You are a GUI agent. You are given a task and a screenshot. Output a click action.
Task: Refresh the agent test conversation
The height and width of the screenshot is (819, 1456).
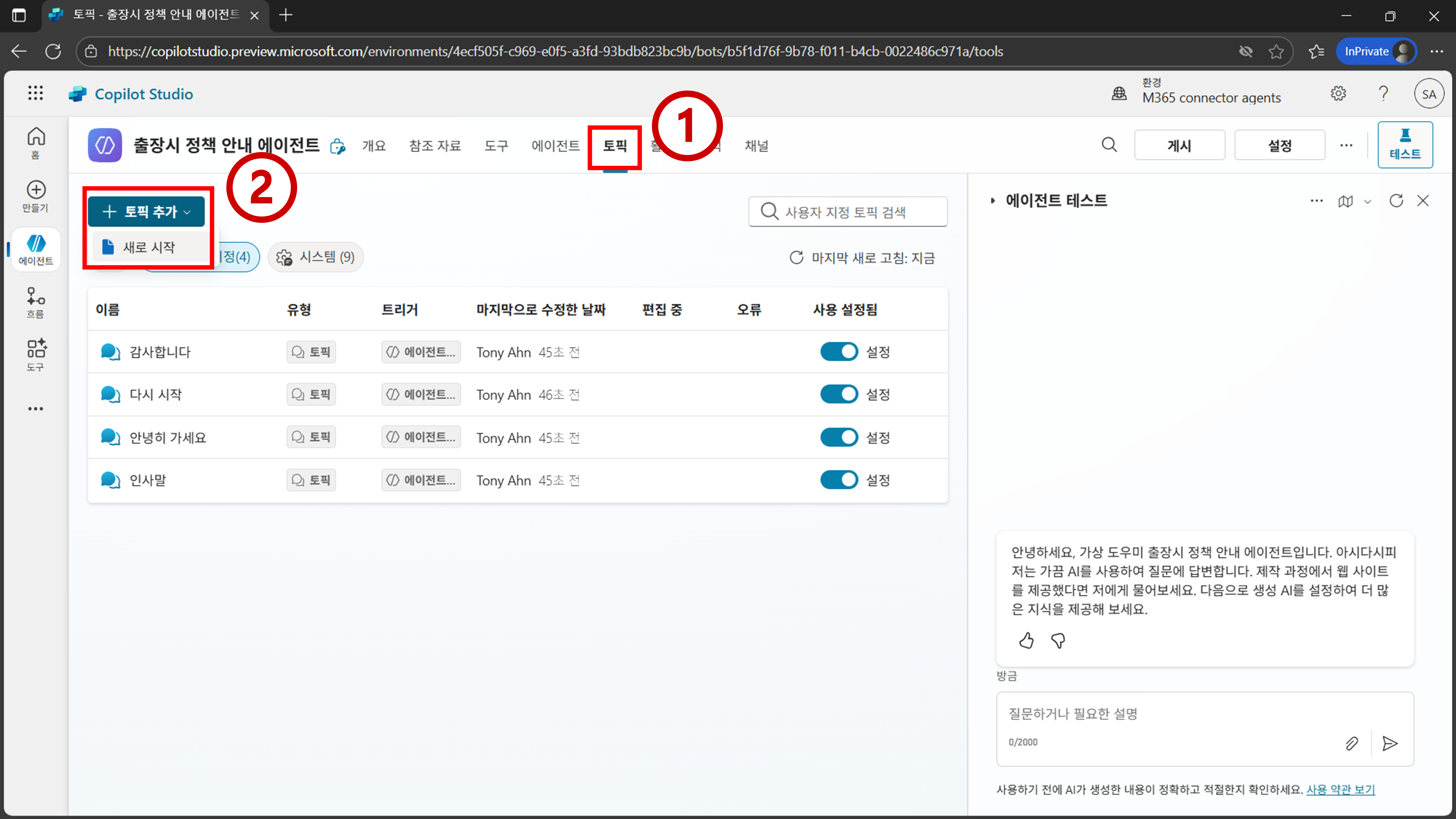tap(1396, 201)
